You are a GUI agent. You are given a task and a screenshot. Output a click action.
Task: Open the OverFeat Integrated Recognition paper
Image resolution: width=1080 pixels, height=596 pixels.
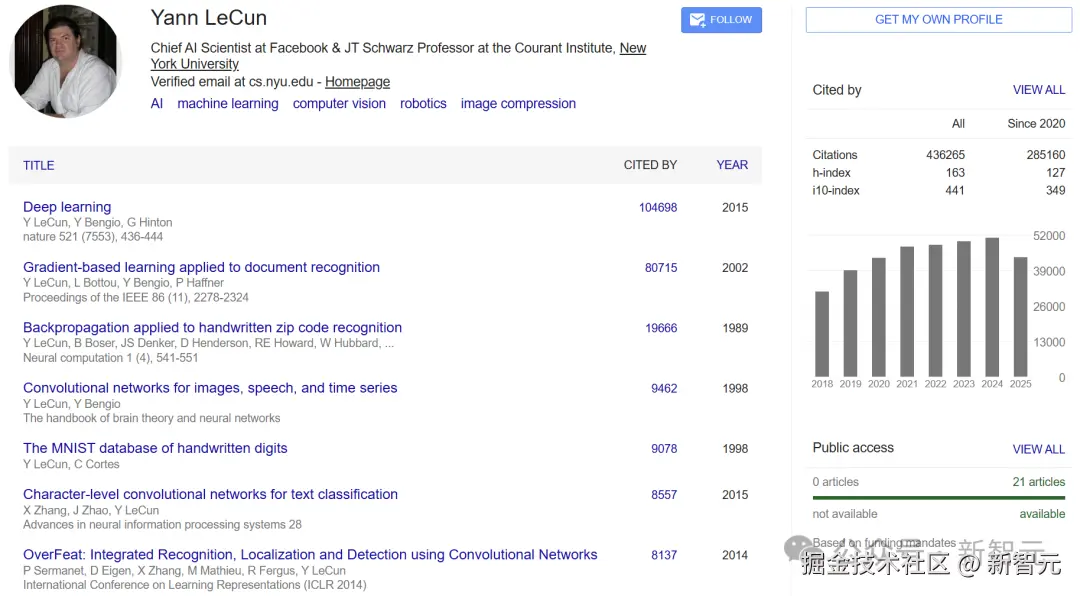[x=310, y=555]
